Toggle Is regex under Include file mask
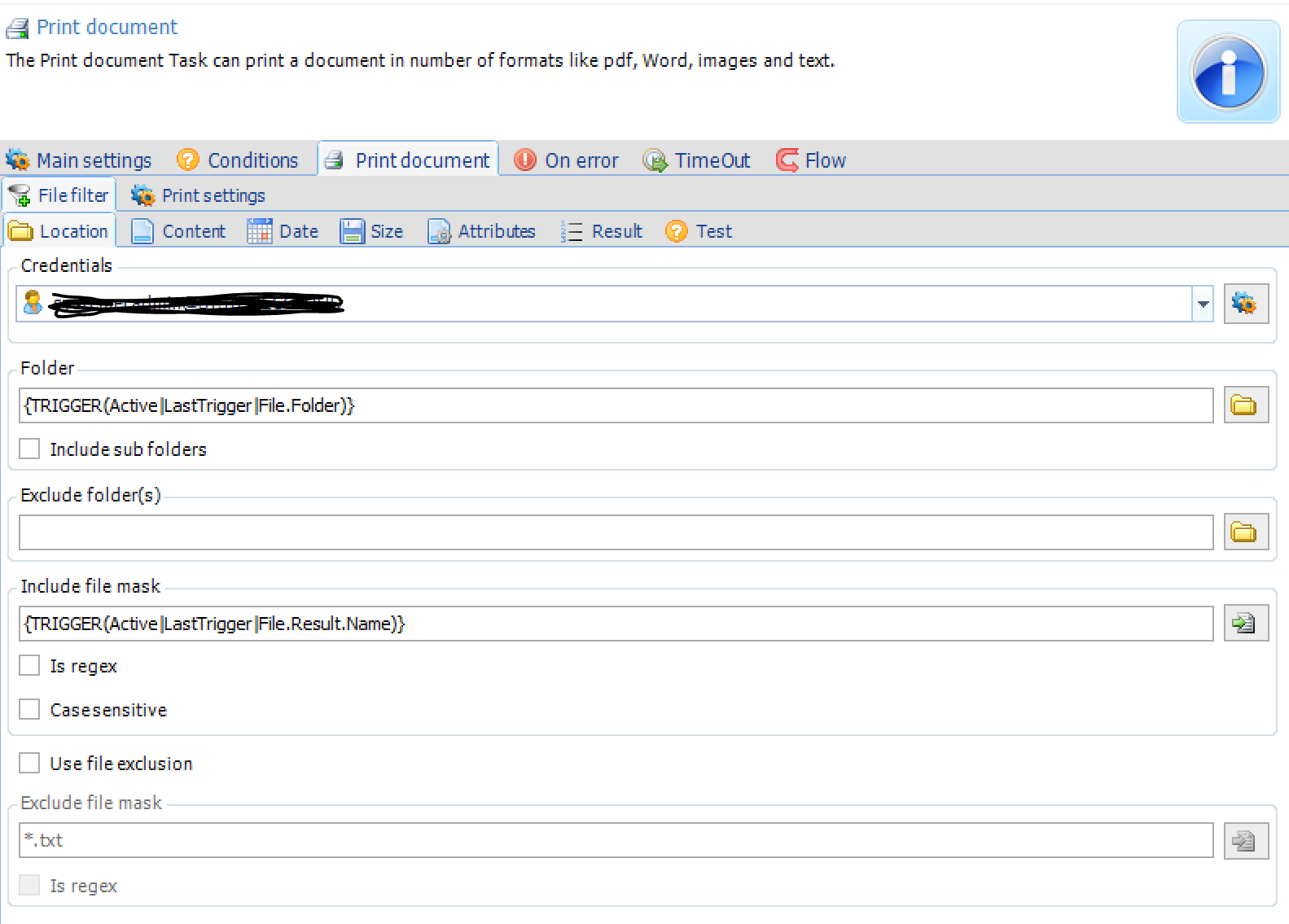 click(x=30, y=666)
